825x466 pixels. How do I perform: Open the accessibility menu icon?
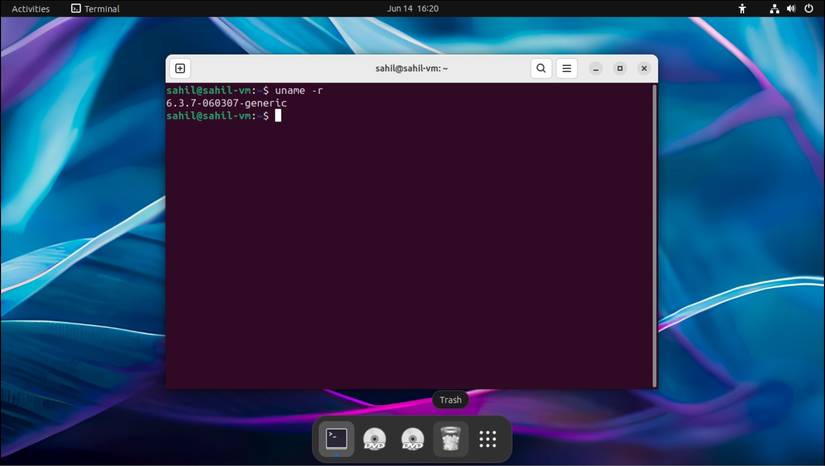[742, 9]
